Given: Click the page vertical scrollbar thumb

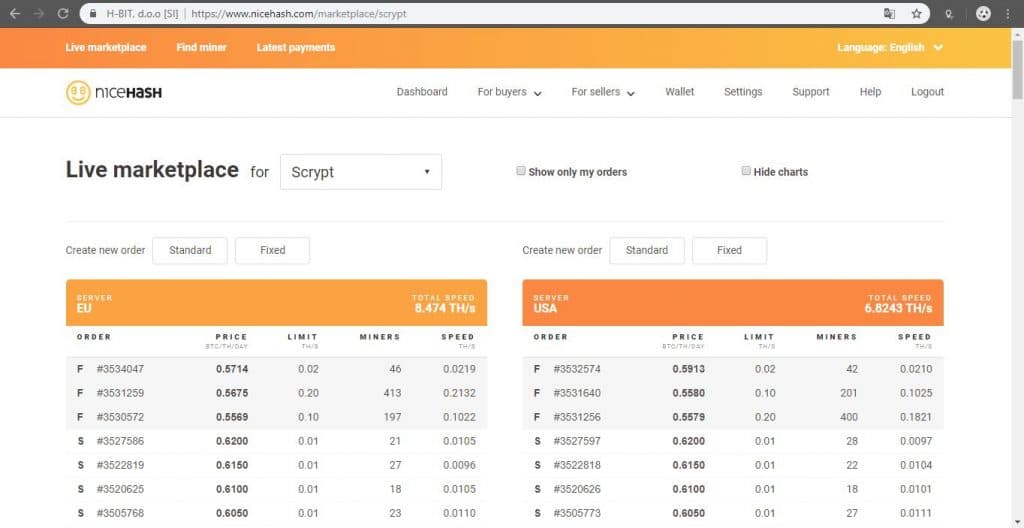Looking at the screenshot, I should [1017, 71].
